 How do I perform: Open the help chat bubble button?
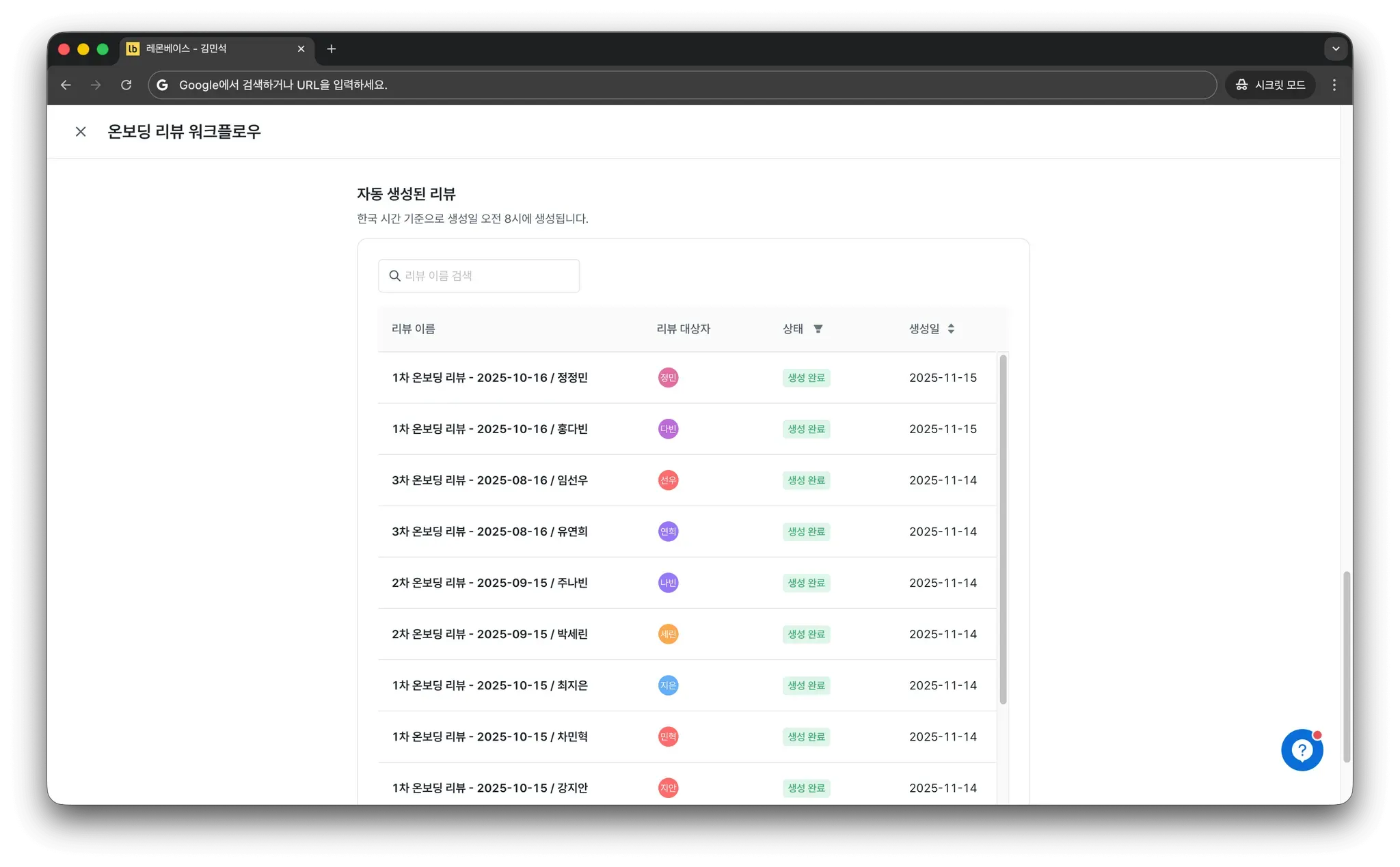tap(1302, 750)
